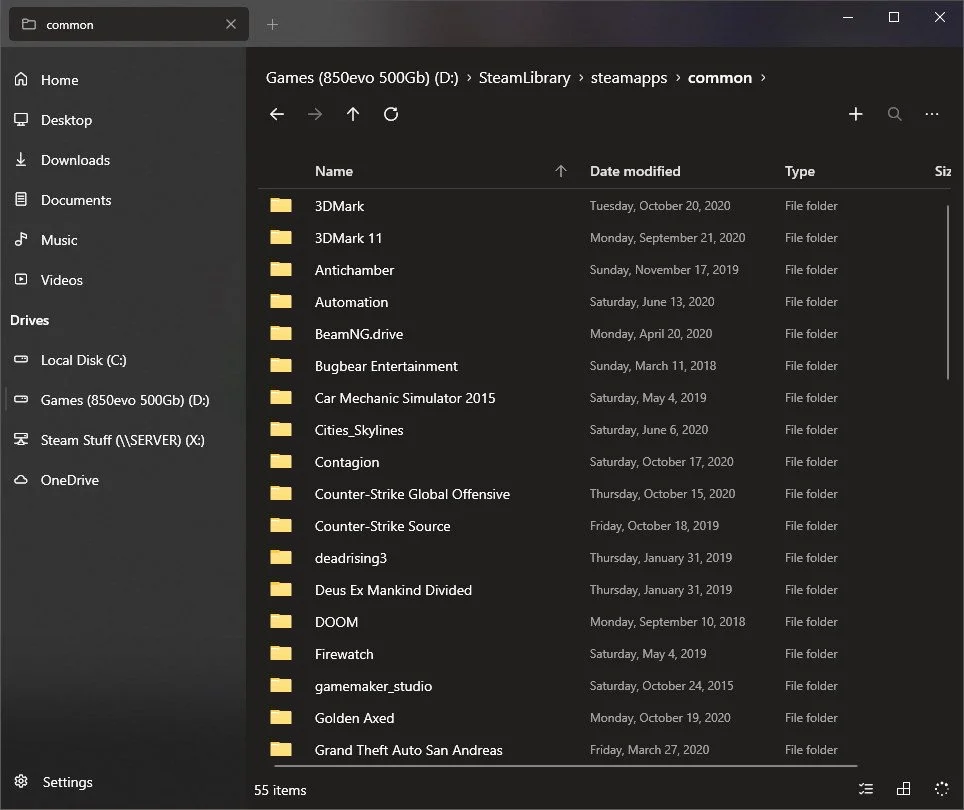Open OneDrive in the sidebar

[x=123, y=480]
